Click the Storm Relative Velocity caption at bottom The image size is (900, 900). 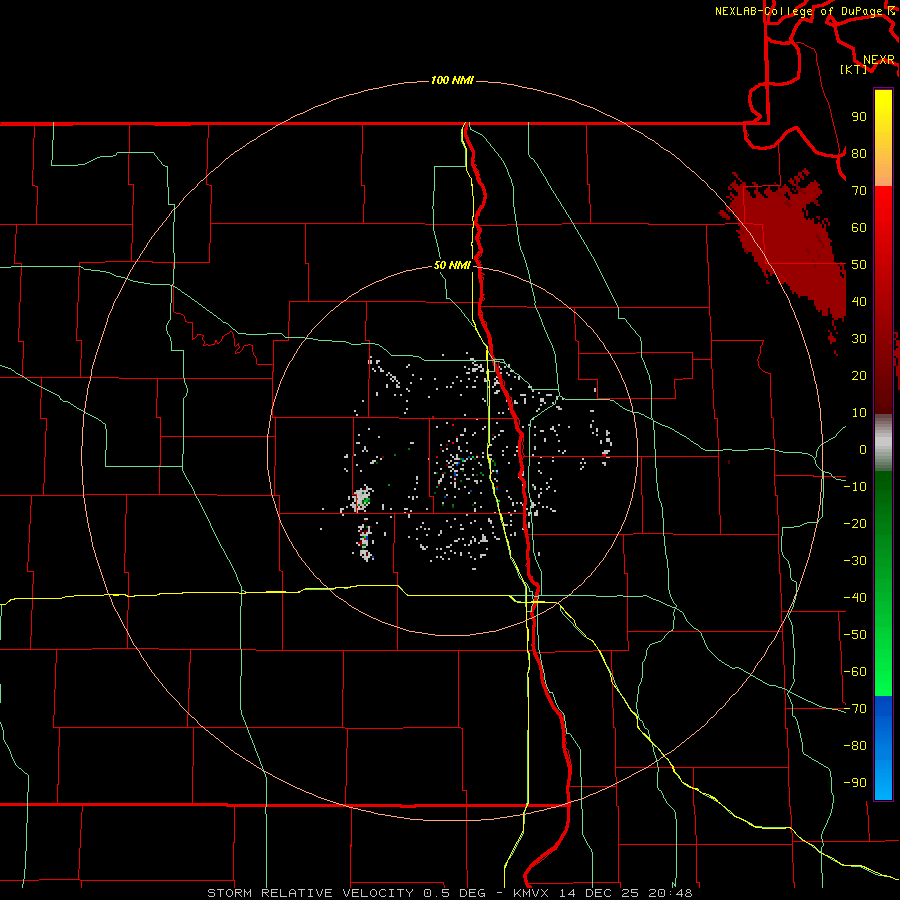pos(449,893)
